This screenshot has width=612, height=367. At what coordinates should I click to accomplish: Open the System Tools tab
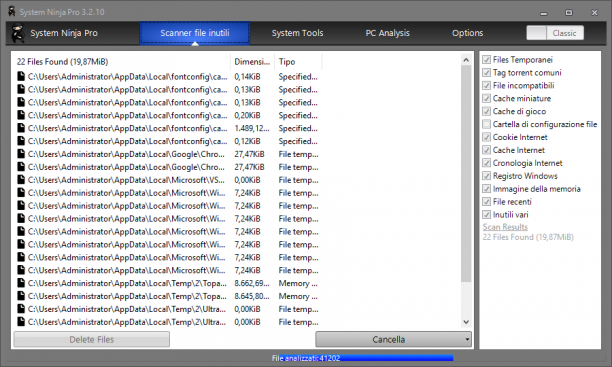click(297, 33)
